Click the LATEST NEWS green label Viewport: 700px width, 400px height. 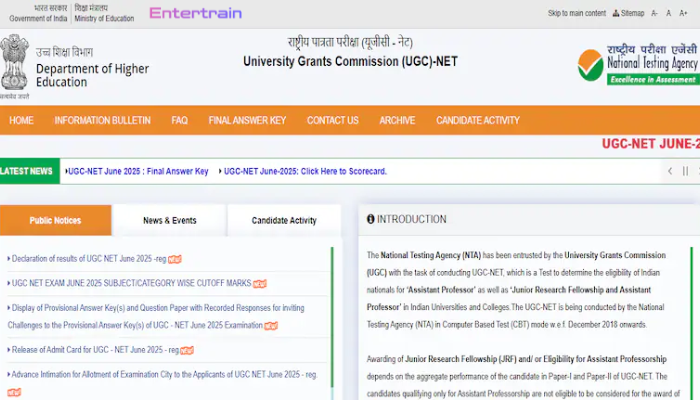(29, 171)
